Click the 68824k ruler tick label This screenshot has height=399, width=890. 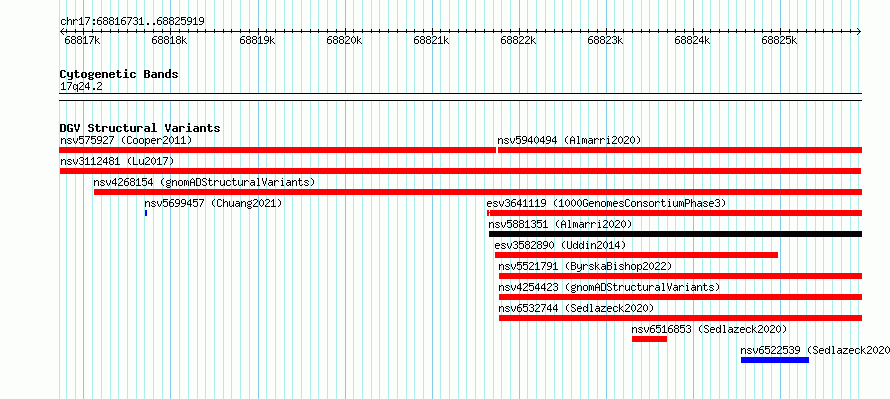[x=692, y=41]
